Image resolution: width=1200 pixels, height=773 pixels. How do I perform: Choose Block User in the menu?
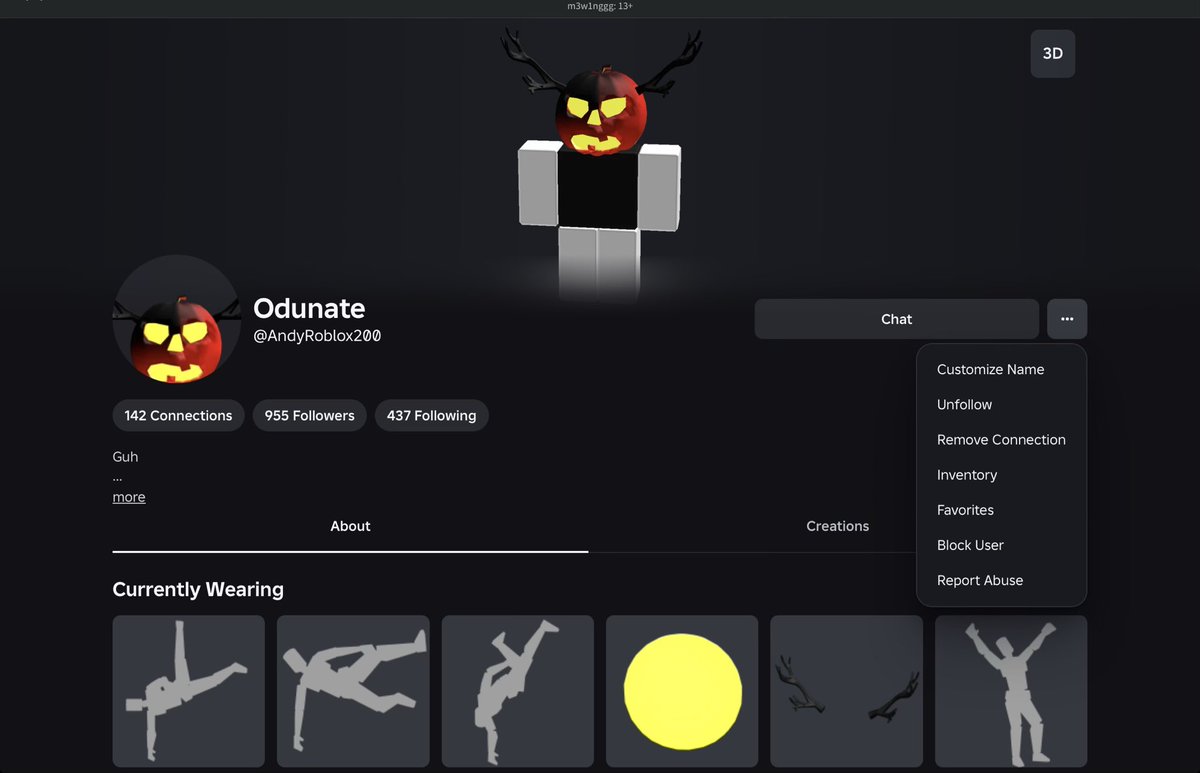pos(970,545)
